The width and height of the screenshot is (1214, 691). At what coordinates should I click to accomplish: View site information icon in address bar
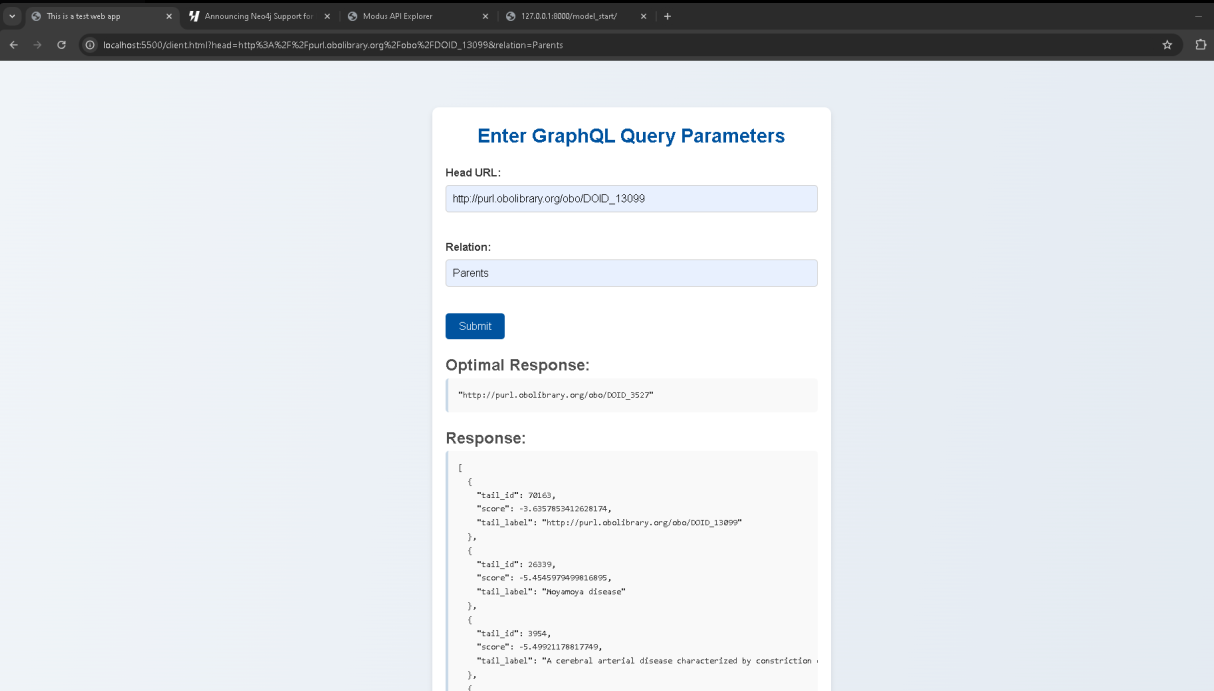[90, 45]
